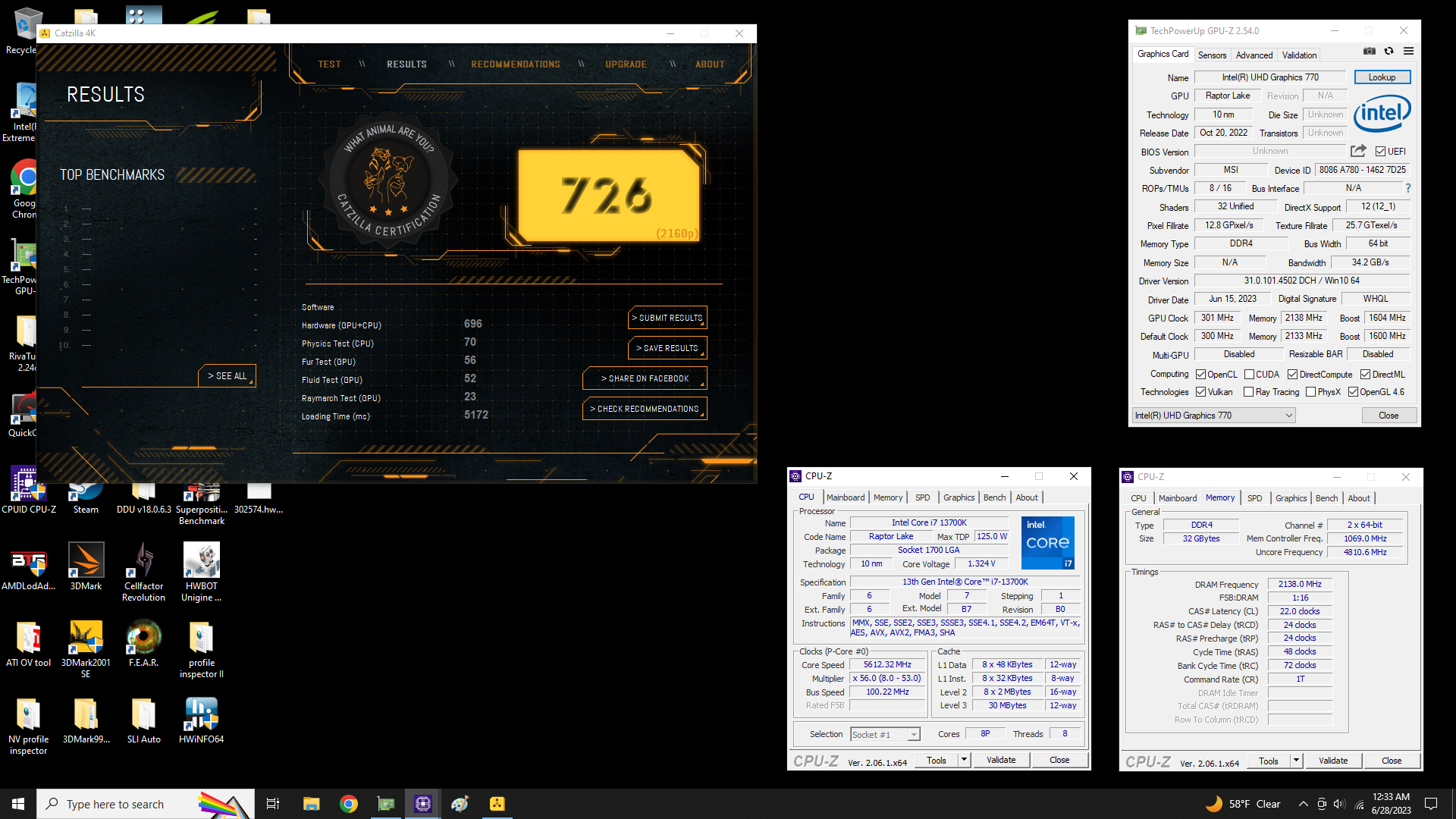Open File Explorer from the taskbar
Image resolution: width=1456 pixels, height=819 pixels.
pos(312,804)
